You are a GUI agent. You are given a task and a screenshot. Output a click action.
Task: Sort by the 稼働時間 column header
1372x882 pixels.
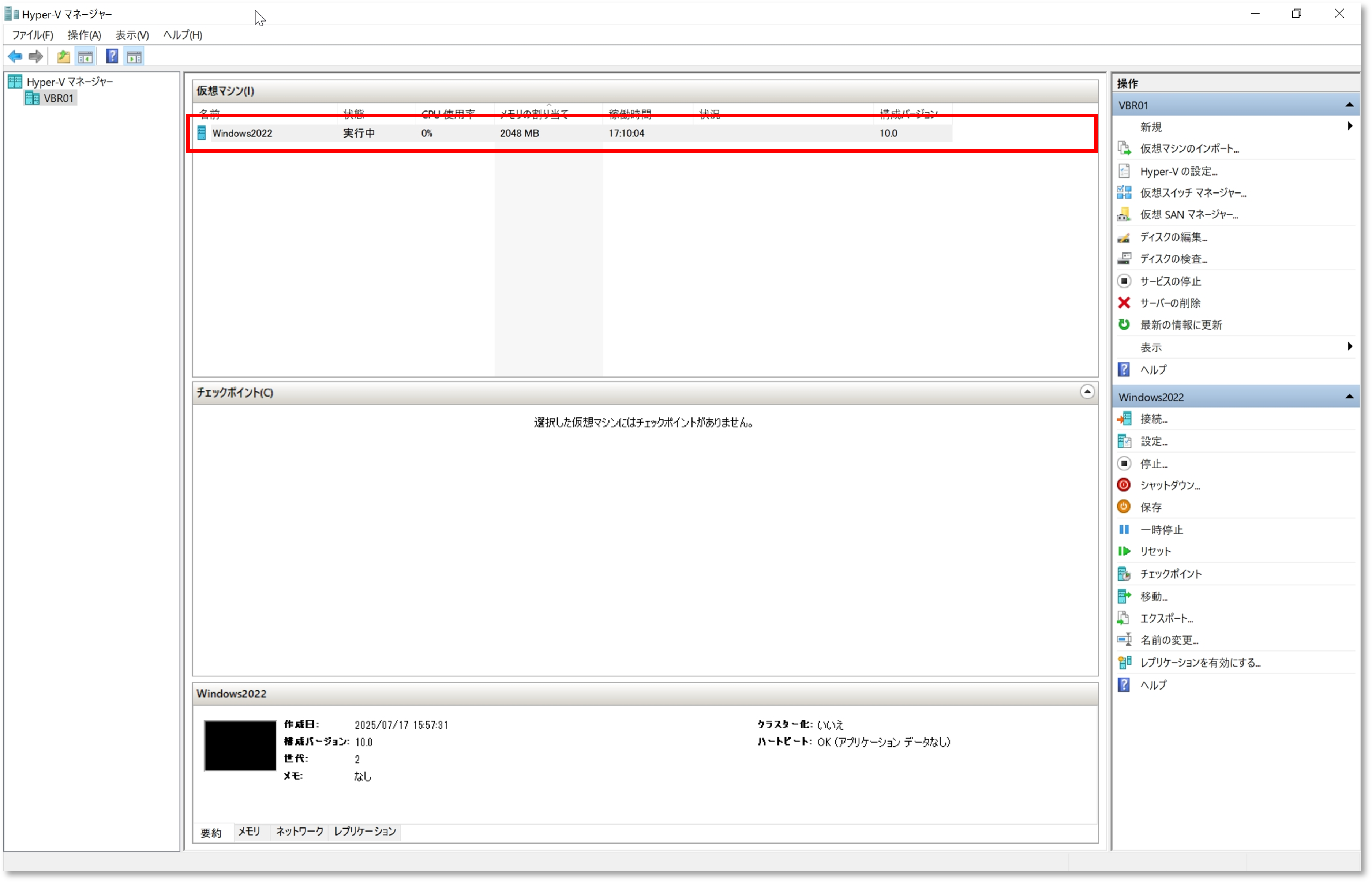pos(648,113)
